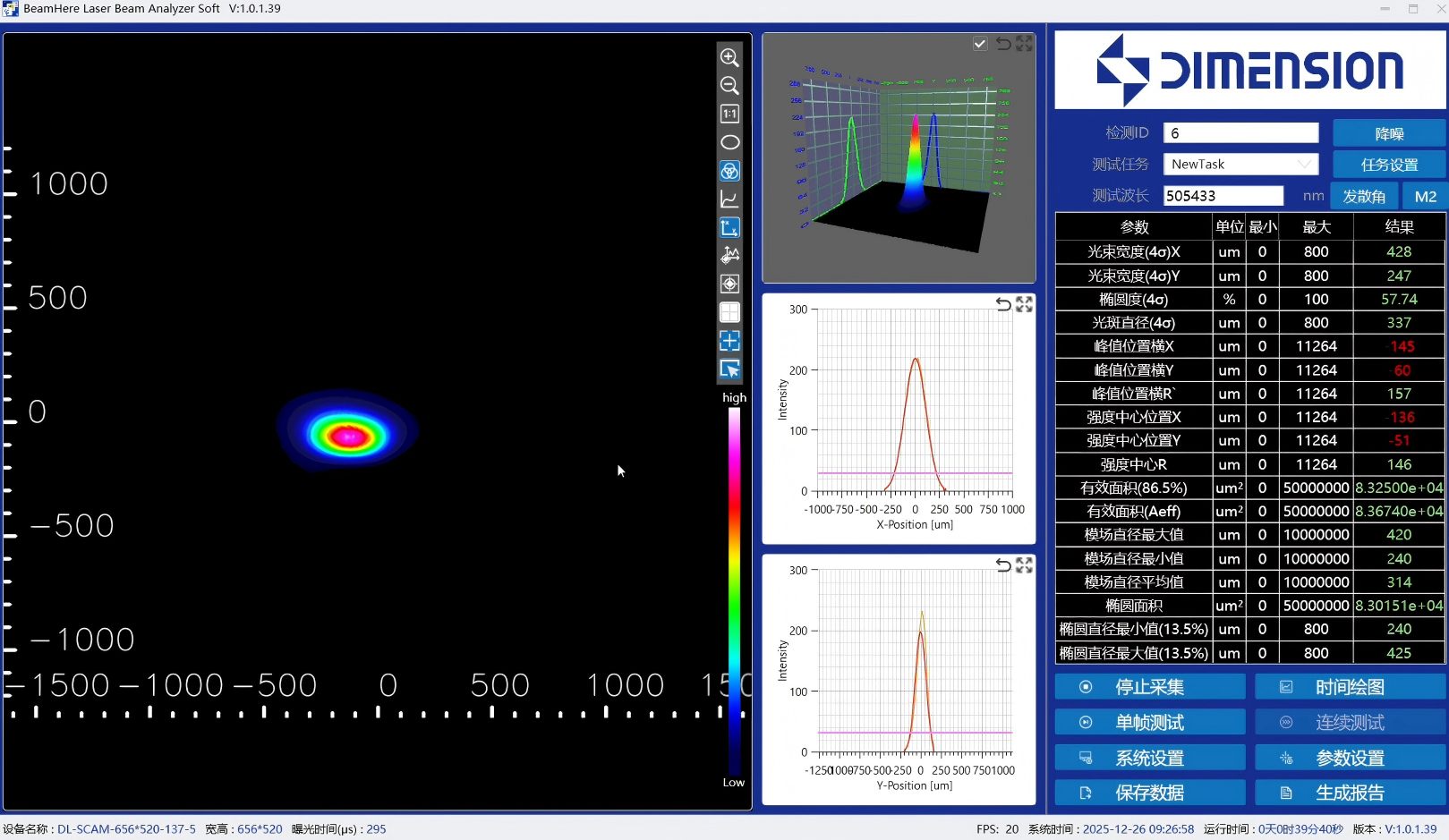Toggle the three-circle color overlay button

(x=729, y=171)
